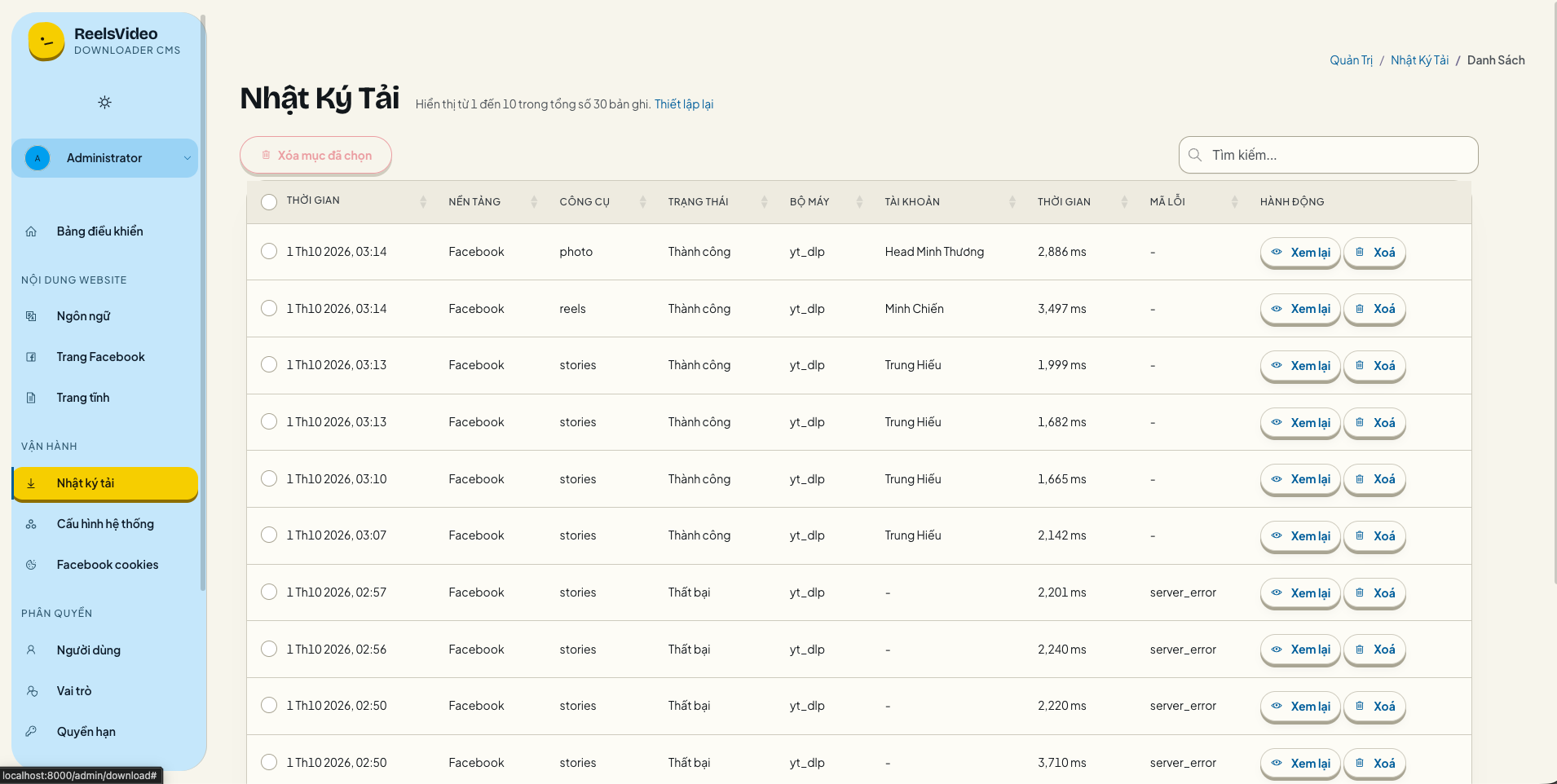Click the Ngôn ngữ translate icon

click(31, 316)
